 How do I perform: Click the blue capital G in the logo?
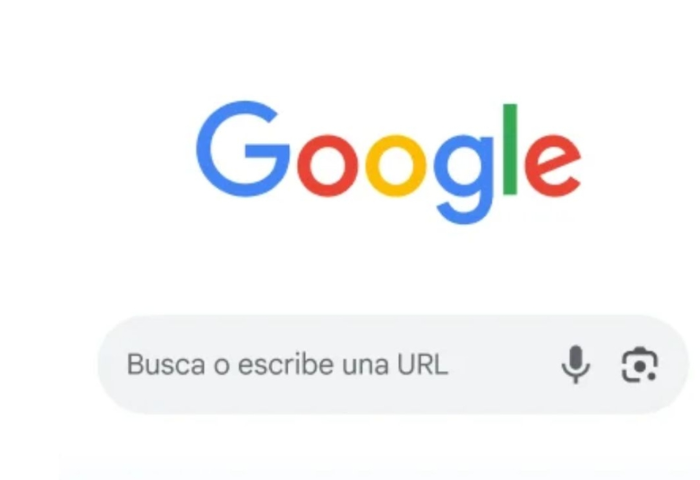(x=243, y=149)
